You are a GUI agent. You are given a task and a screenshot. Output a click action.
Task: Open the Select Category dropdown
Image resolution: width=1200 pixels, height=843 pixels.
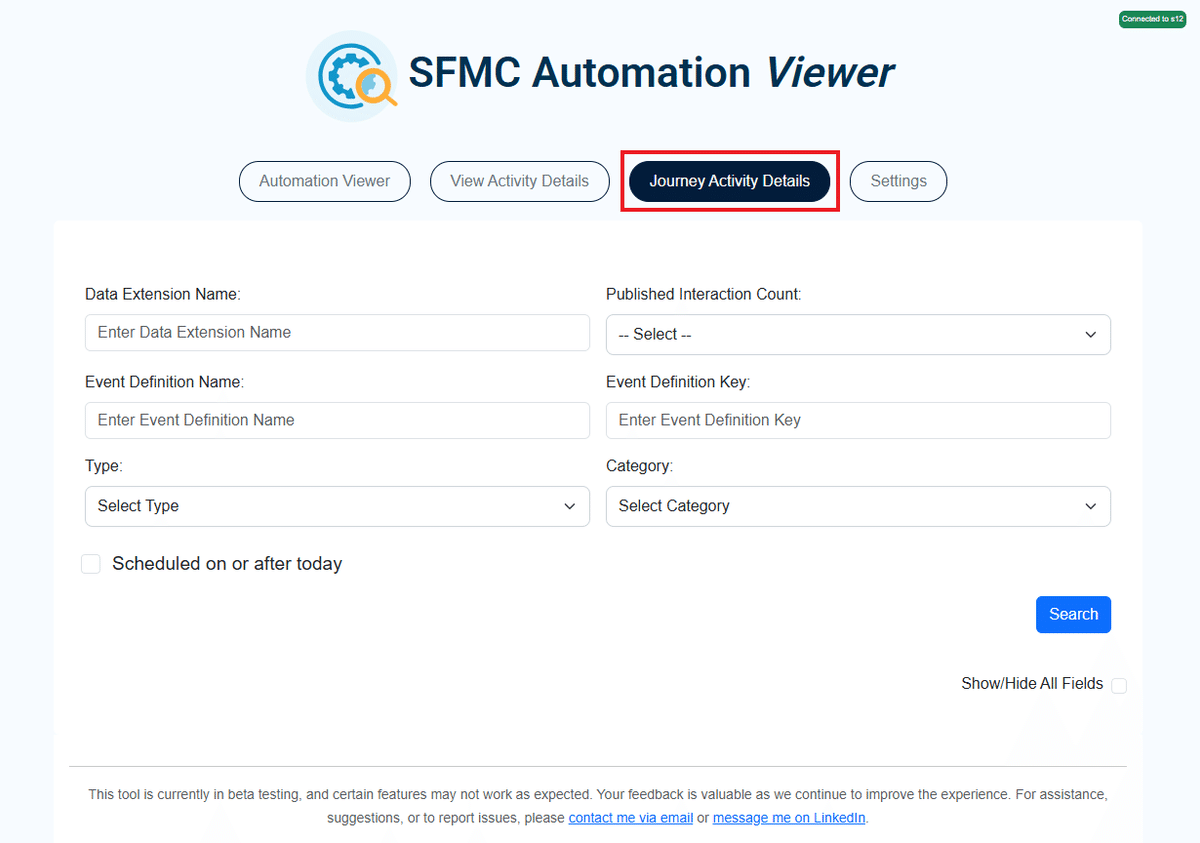point(858,506)
